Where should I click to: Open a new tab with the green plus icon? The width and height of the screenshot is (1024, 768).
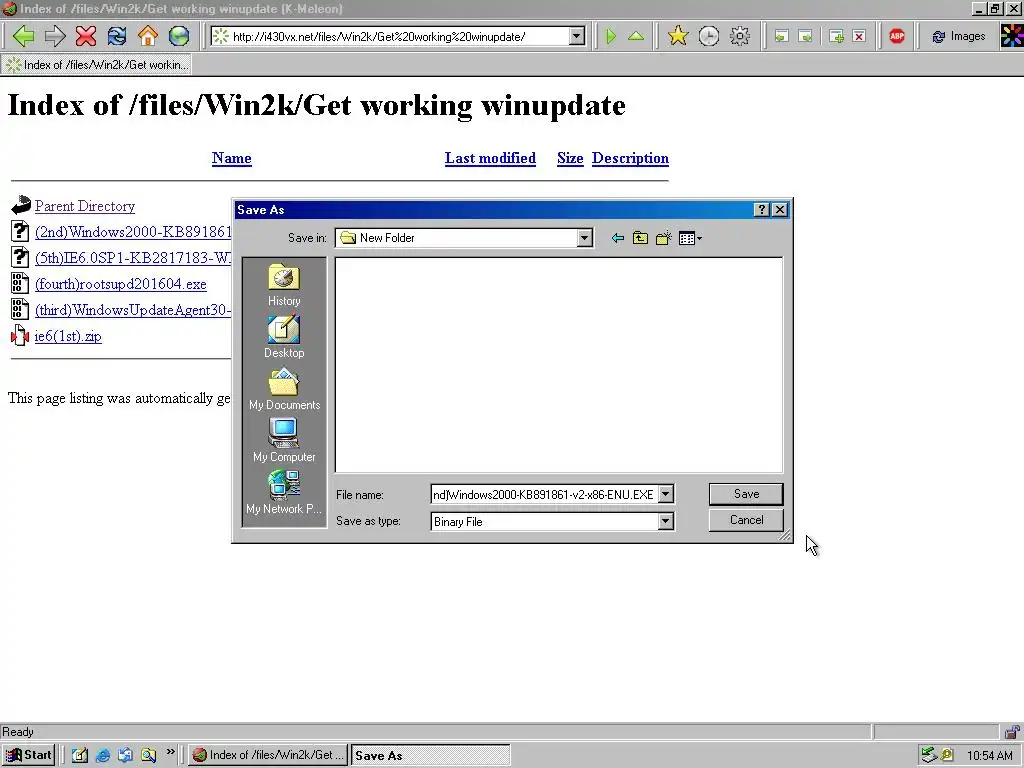837,37
